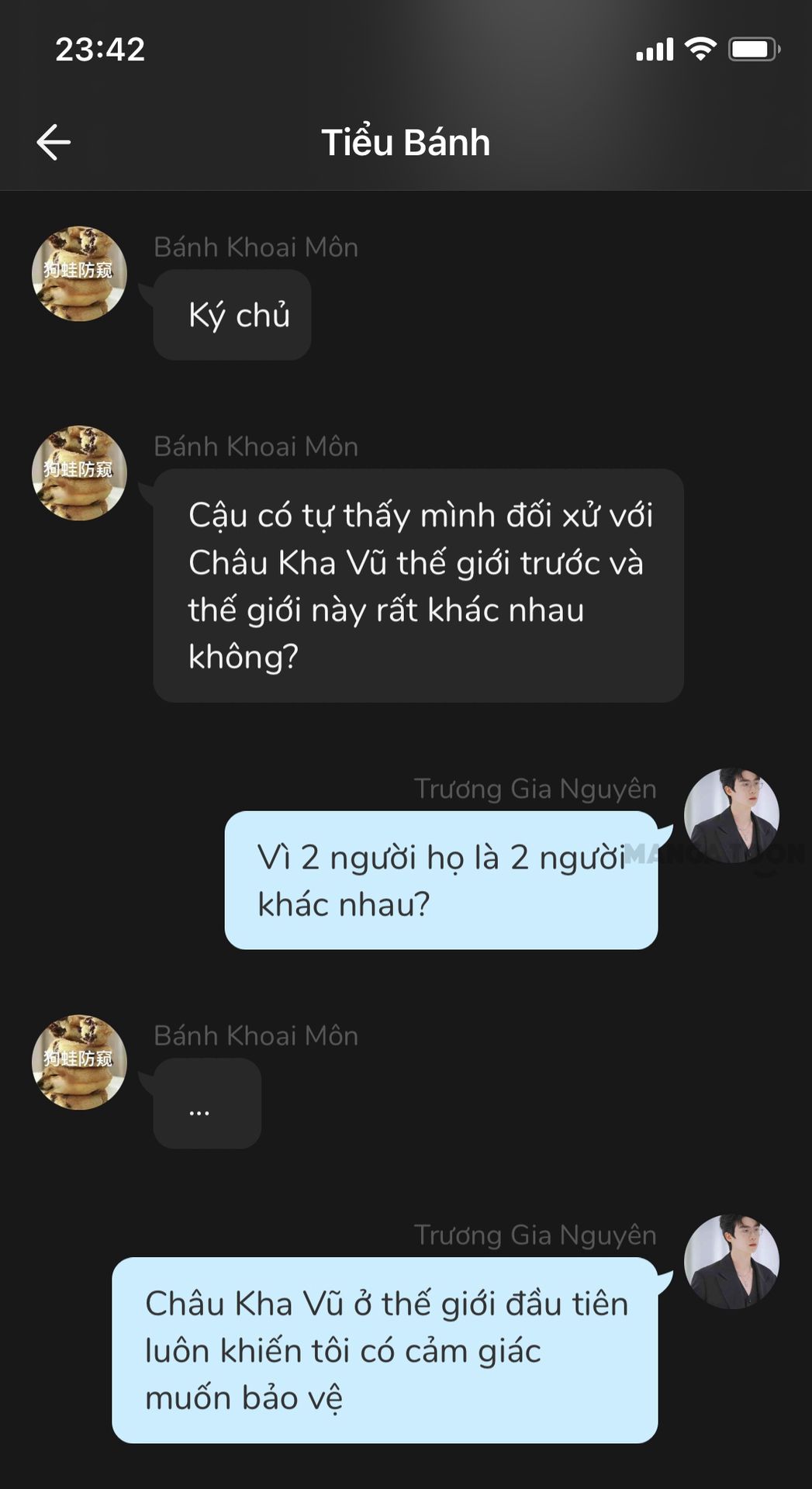812x1489 pixels.
Task: Open Trương Gia Nguyên avatar by last message
Action: [x=731, y=1262]
